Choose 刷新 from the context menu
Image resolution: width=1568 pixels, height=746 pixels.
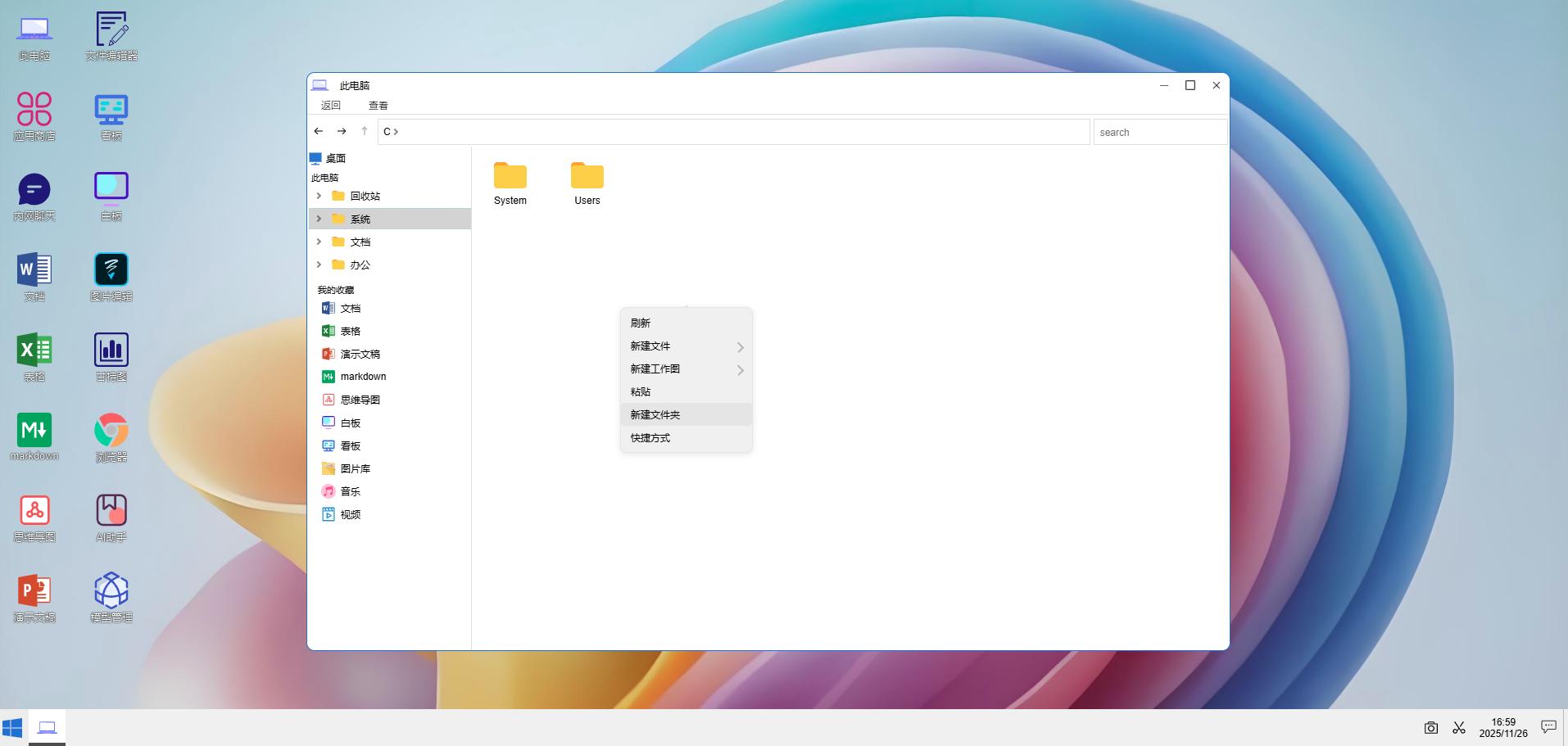point(687,323)
